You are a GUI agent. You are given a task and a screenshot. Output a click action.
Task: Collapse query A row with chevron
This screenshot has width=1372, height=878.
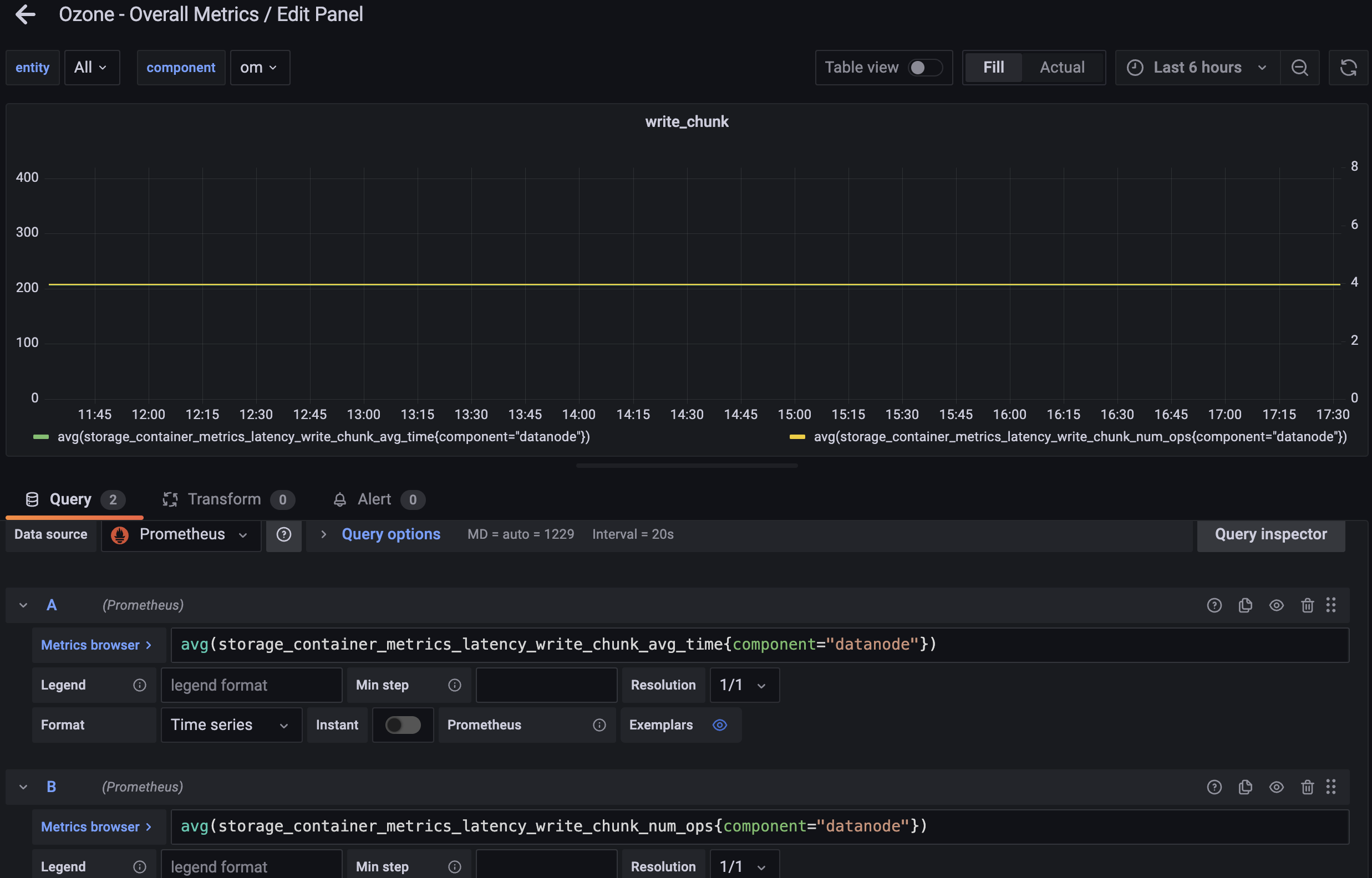[x=23, y=605]
